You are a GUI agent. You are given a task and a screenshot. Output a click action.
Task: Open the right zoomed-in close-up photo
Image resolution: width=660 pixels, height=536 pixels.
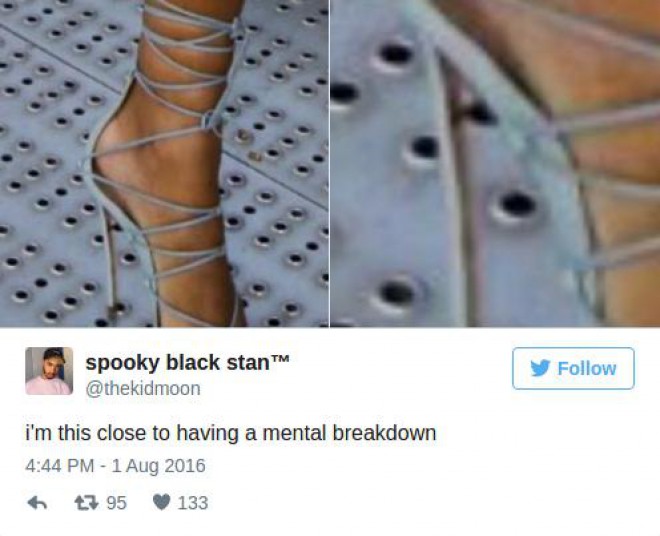[495, 163]
